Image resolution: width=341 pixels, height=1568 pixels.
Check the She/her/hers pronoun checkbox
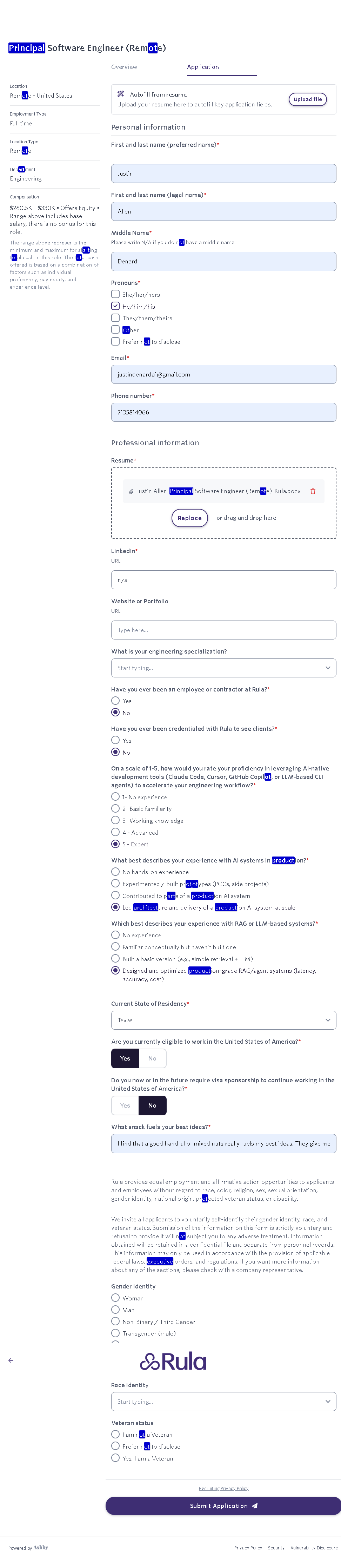pyautogui.click(x=115, y=294)
